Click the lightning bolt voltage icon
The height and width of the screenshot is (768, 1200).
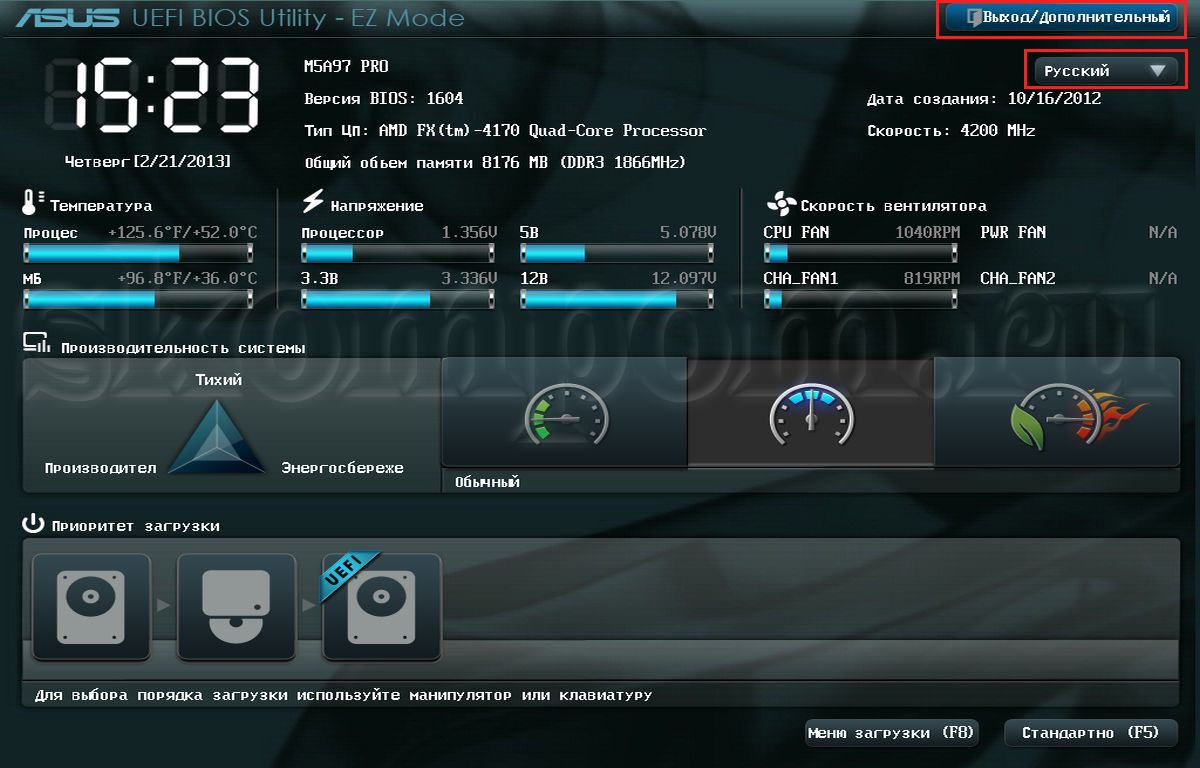point(313,203)
